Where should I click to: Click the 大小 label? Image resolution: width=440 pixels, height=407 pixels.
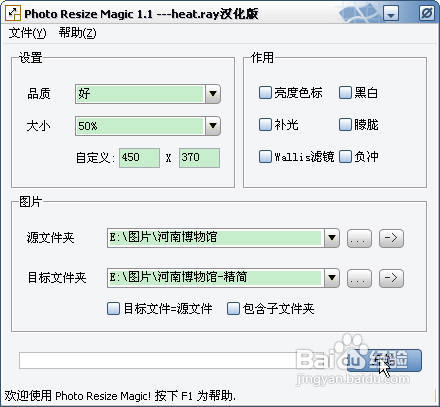[38, 126]
